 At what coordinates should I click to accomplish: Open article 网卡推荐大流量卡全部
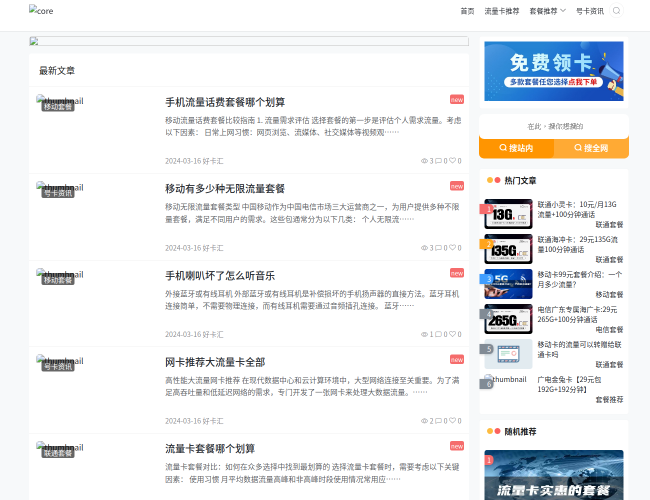(x=215, y=362)
